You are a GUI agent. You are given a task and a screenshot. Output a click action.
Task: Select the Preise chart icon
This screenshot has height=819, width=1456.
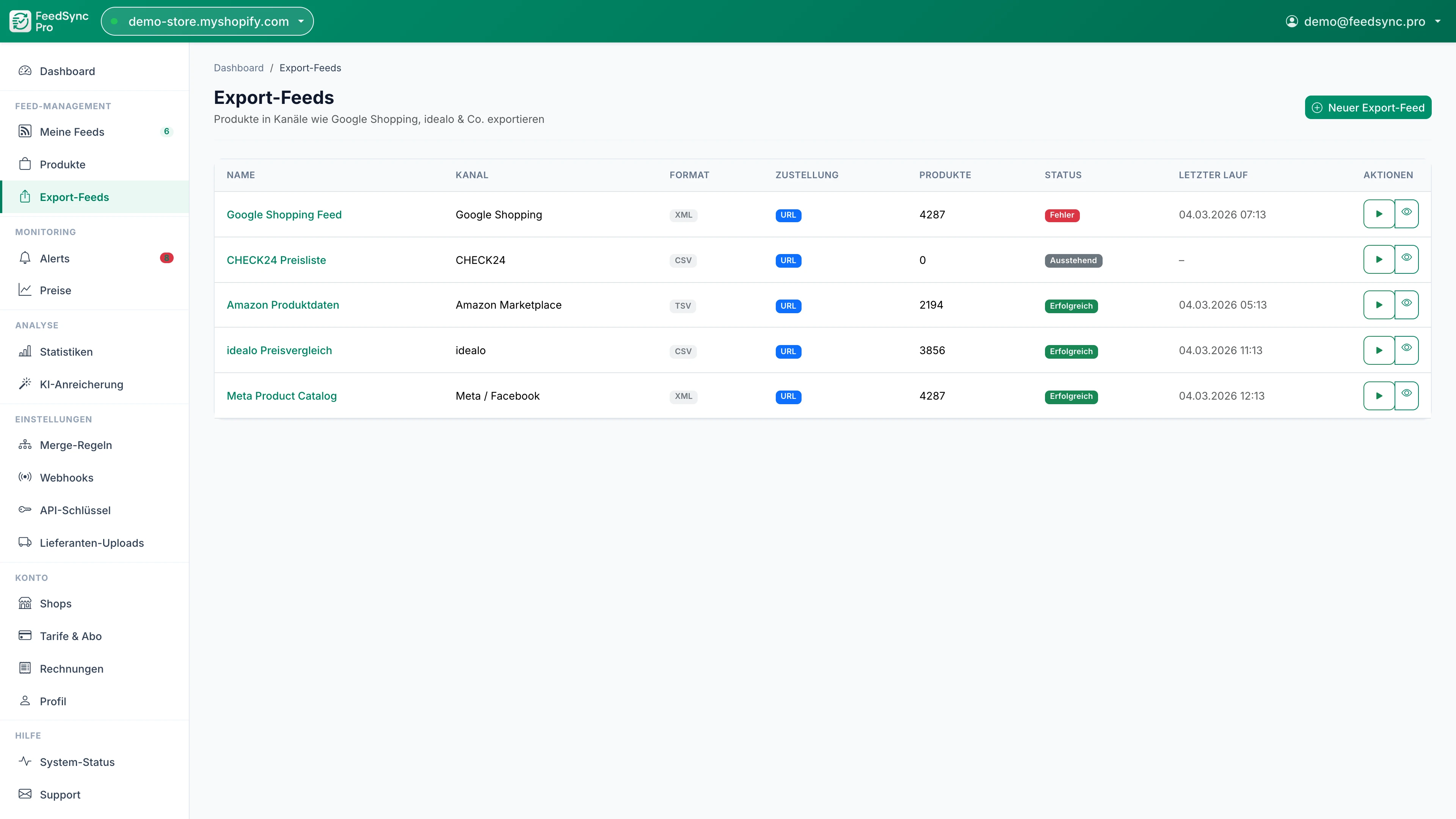tap(25, 289)
